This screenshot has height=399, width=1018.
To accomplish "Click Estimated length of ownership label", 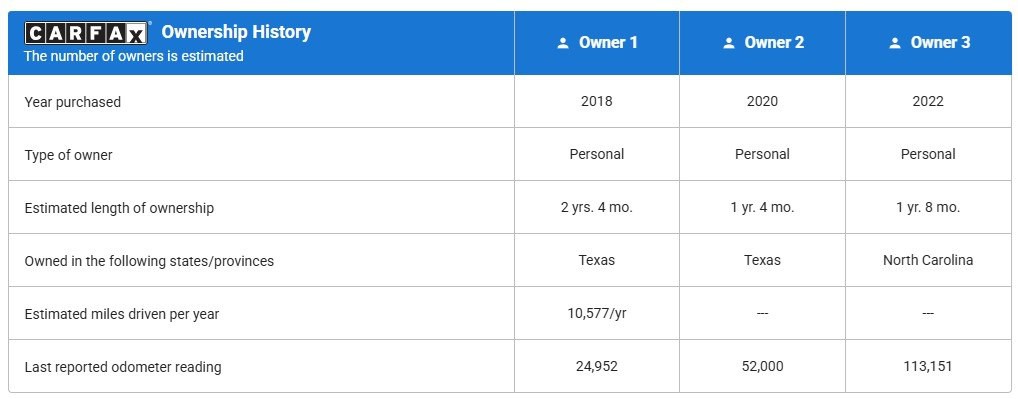I will pos(119,208).
